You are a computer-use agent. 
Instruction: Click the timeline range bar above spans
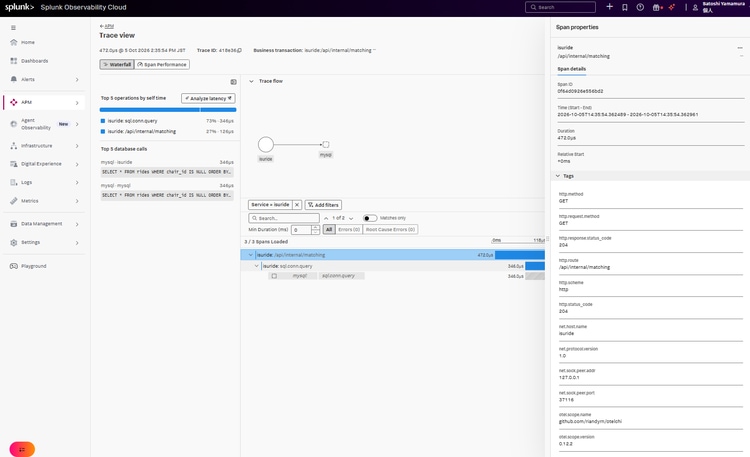coord(518,240)
